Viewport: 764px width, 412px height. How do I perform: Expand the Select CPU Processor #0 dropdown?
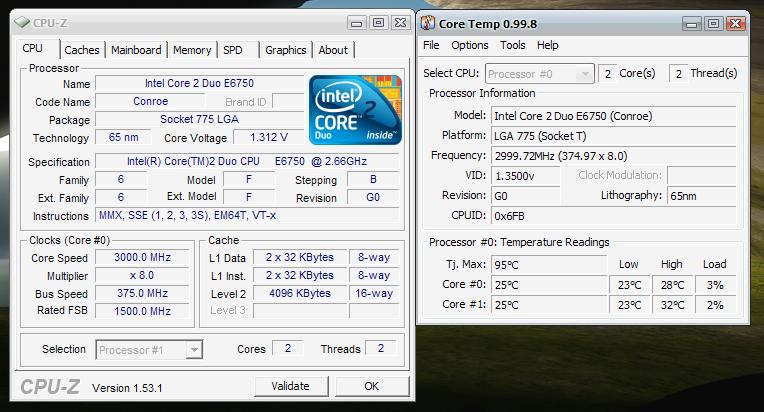click(584, 74)
